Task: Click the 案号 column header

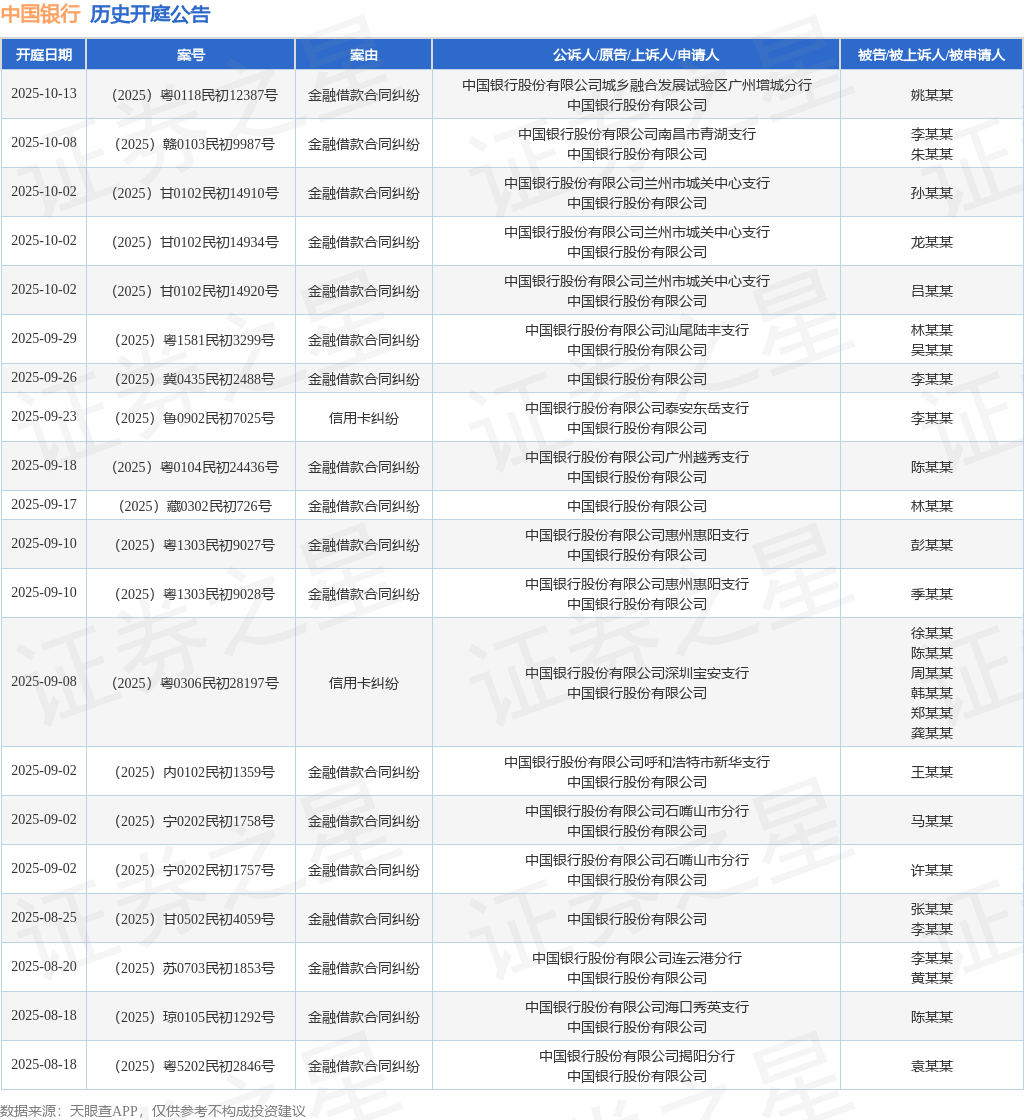Action: [x=191, y=55]
